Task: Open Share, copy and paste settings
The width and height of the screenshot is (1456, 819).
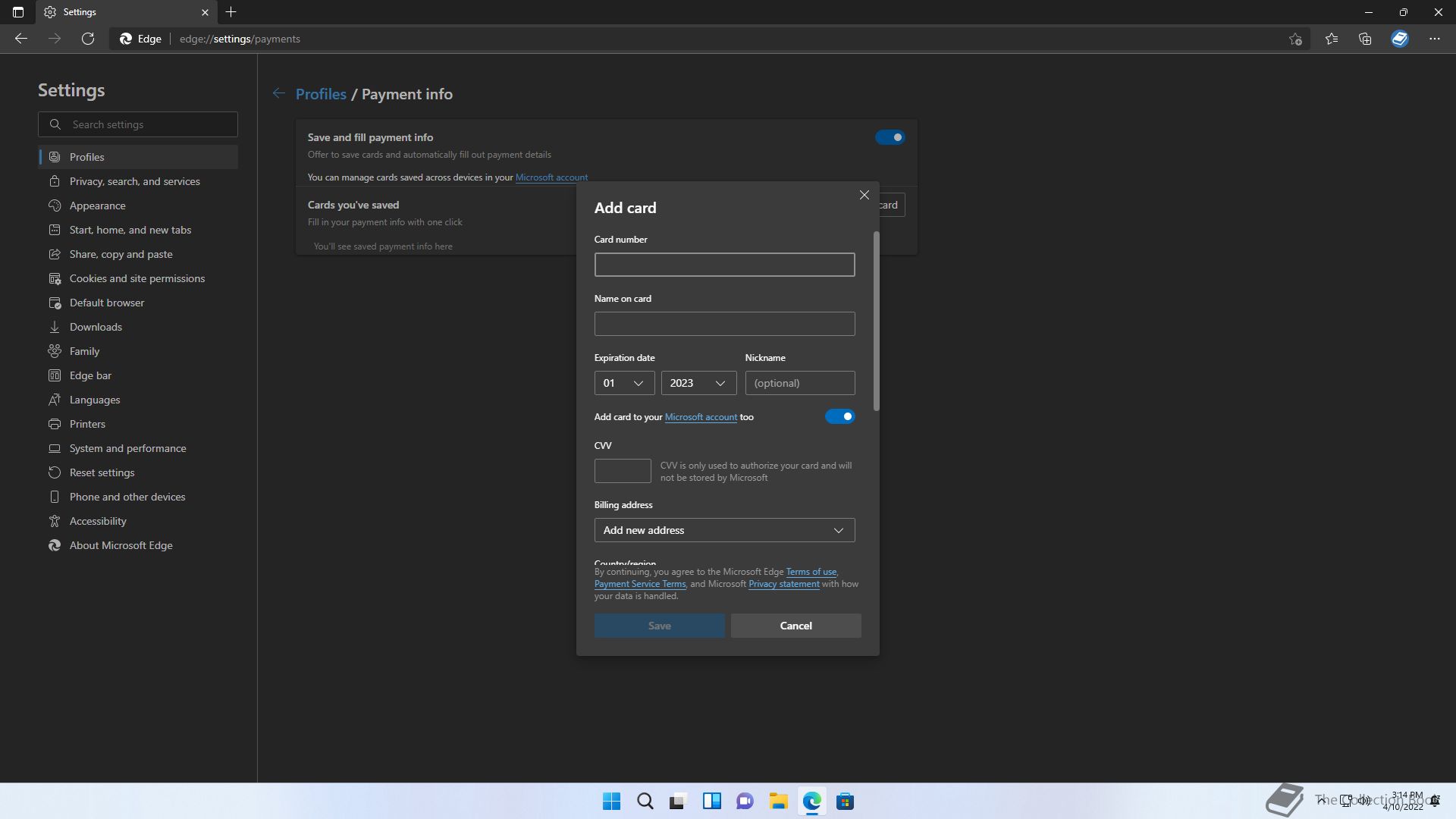Action: (138, 254)
